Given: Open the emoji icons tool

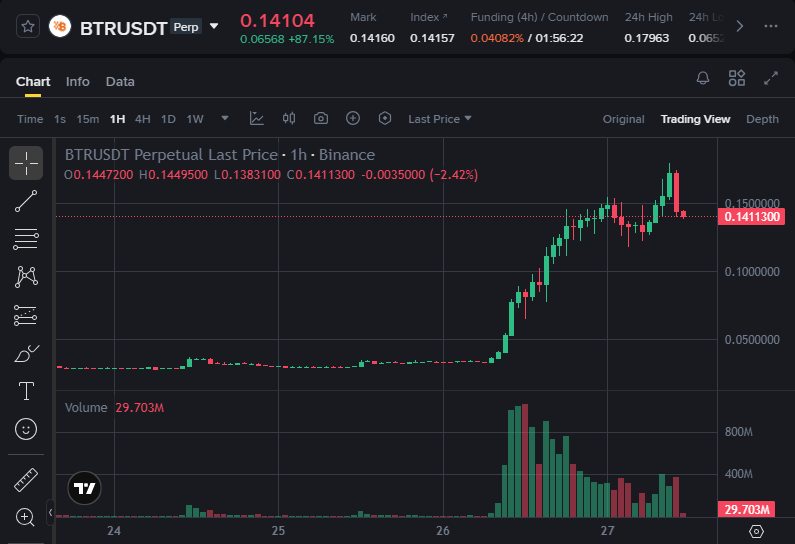Looking at the screenshot, I should pyautogui.click(x=26, y=429).
